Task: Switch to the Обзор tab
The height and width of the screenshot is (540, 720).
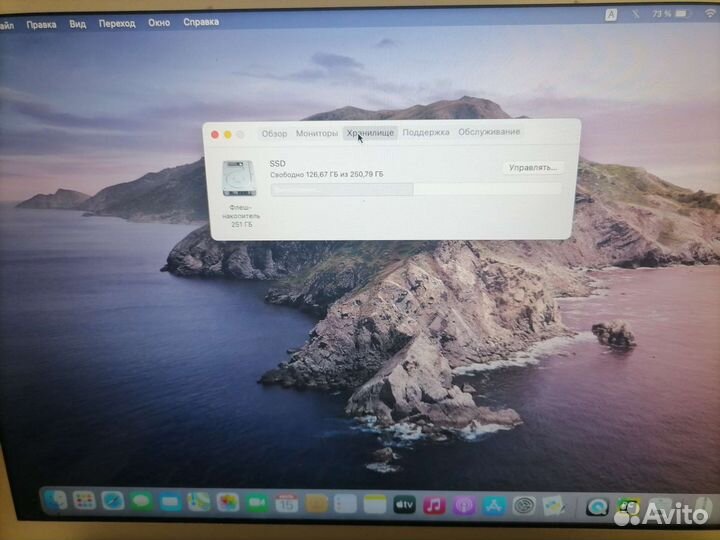Action: 274,134
